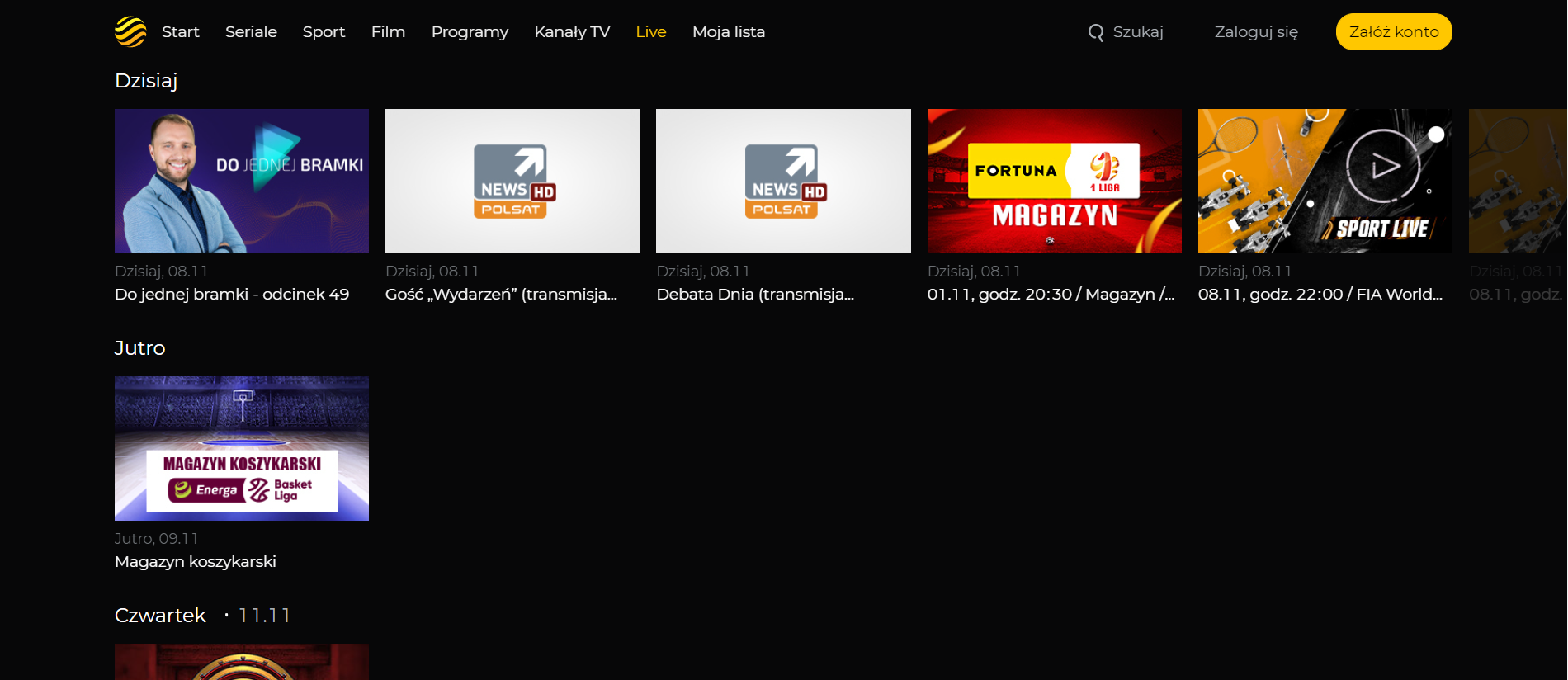Open the Fortuna 1 Liga Magazyn thumbnail

1055,181
